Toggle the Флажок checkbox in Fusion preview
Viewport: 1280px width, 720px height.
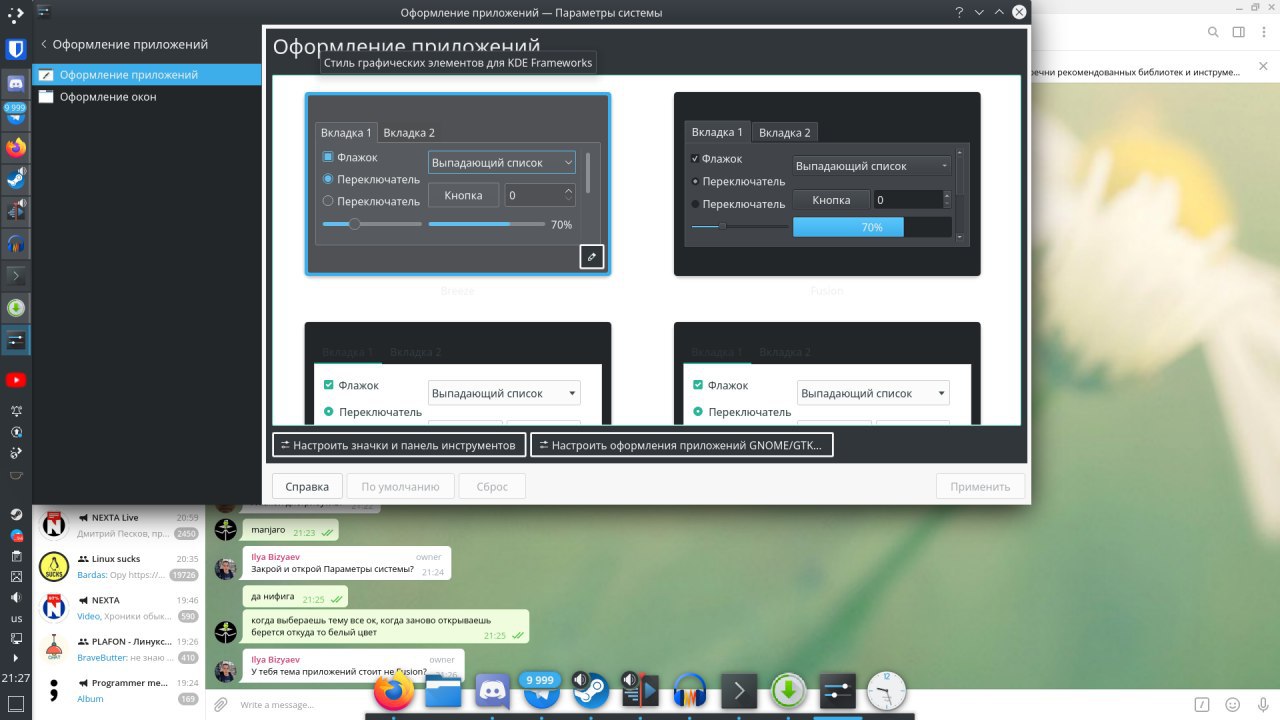(696, 159)
